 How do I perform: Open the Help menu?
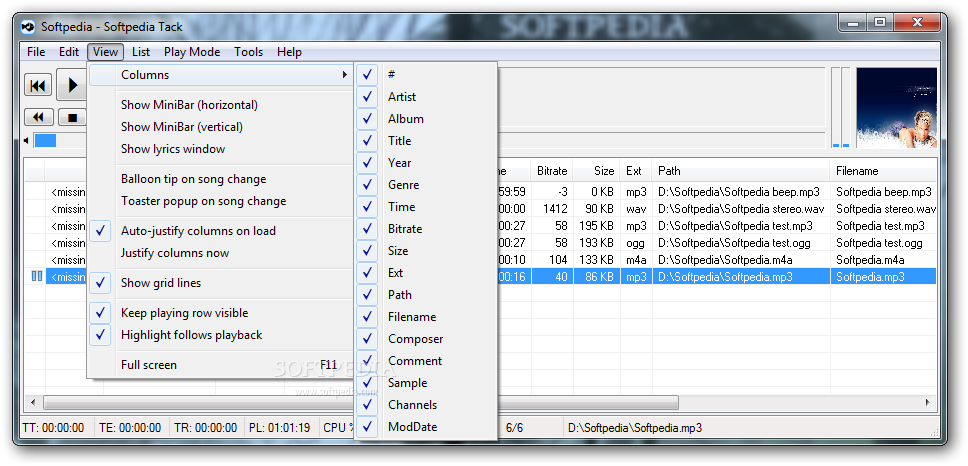click(289, 52)
